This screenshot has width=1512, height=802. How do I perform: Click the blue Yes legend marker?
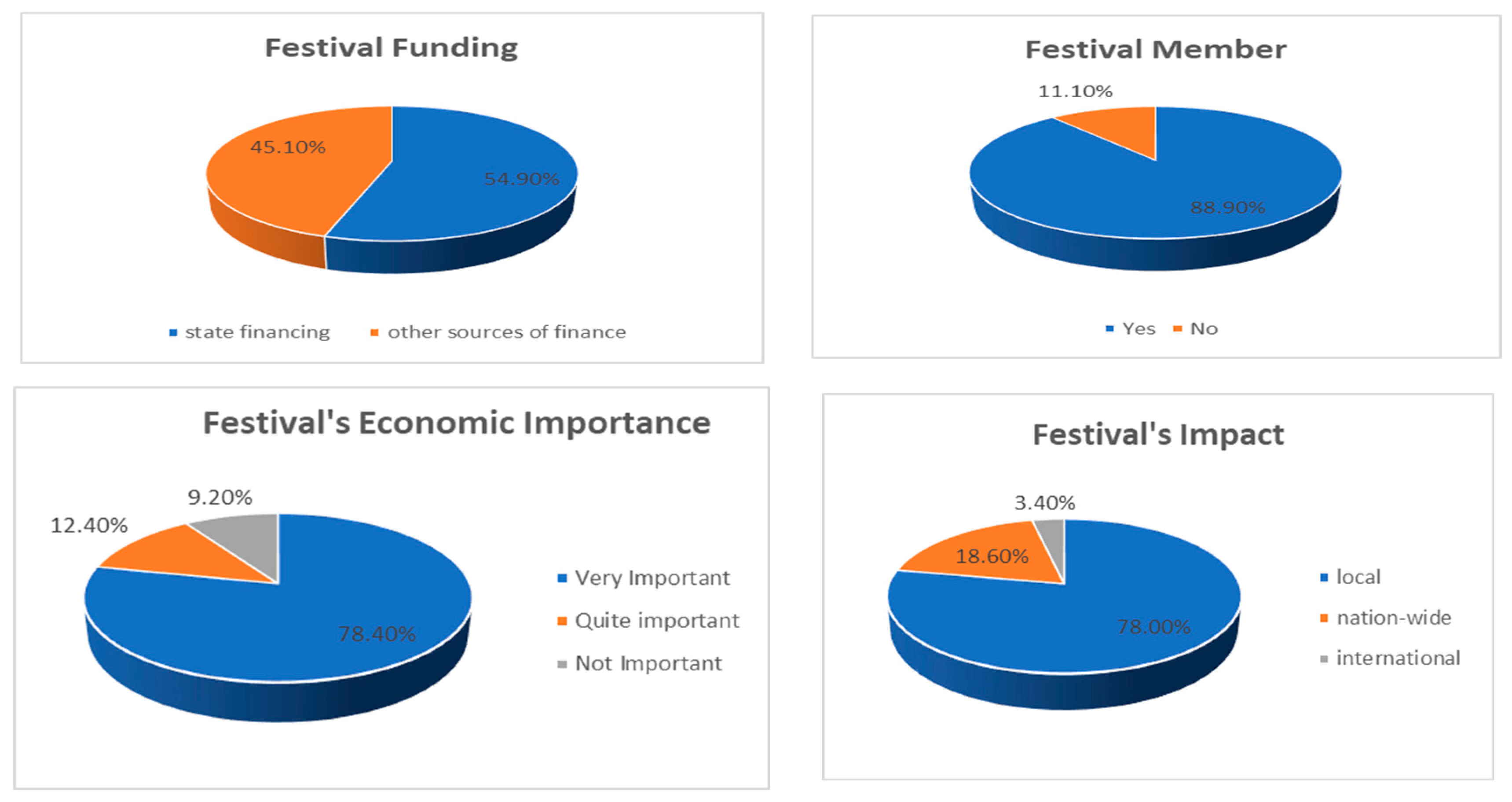[1109, 329]
